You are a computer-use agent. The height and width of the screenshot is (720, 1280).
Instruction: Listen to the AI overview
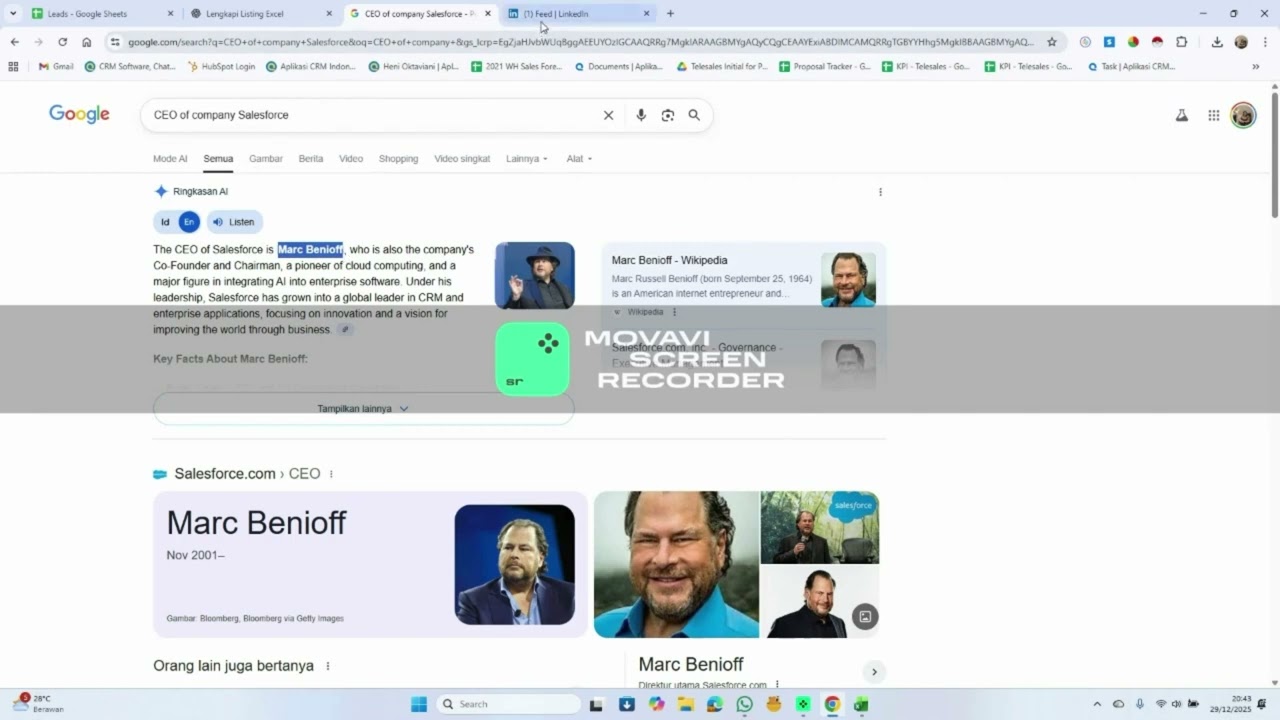[x=234, y=222]
